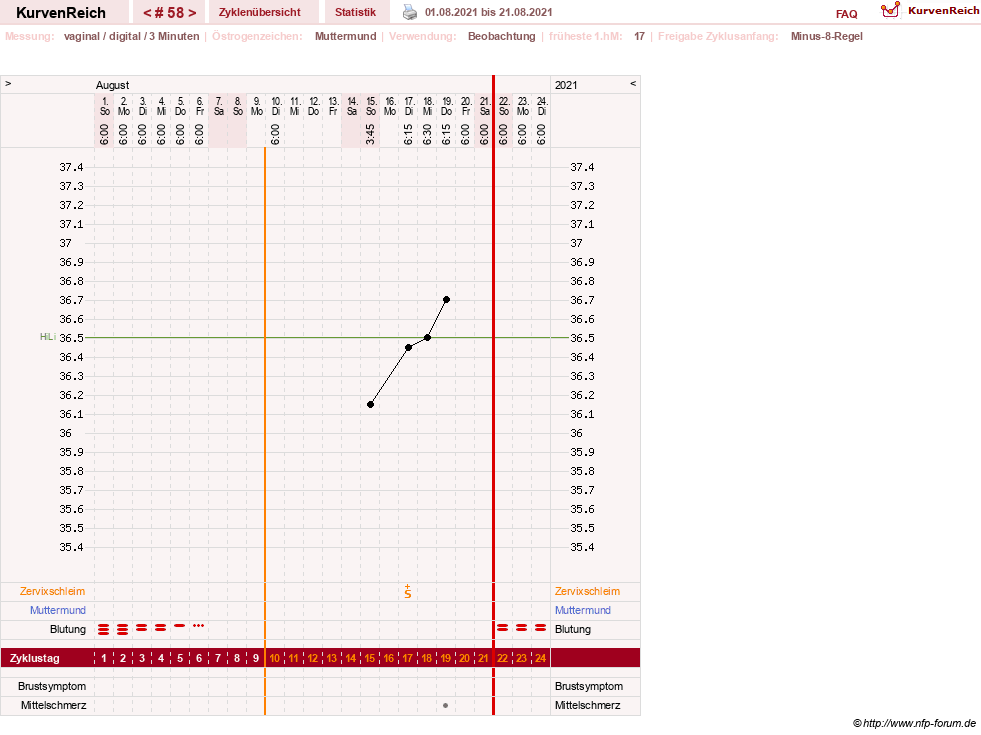981x735 pixels.
Task: Click cycle day 9 in Zyklustag row
Action: [255, 658]
